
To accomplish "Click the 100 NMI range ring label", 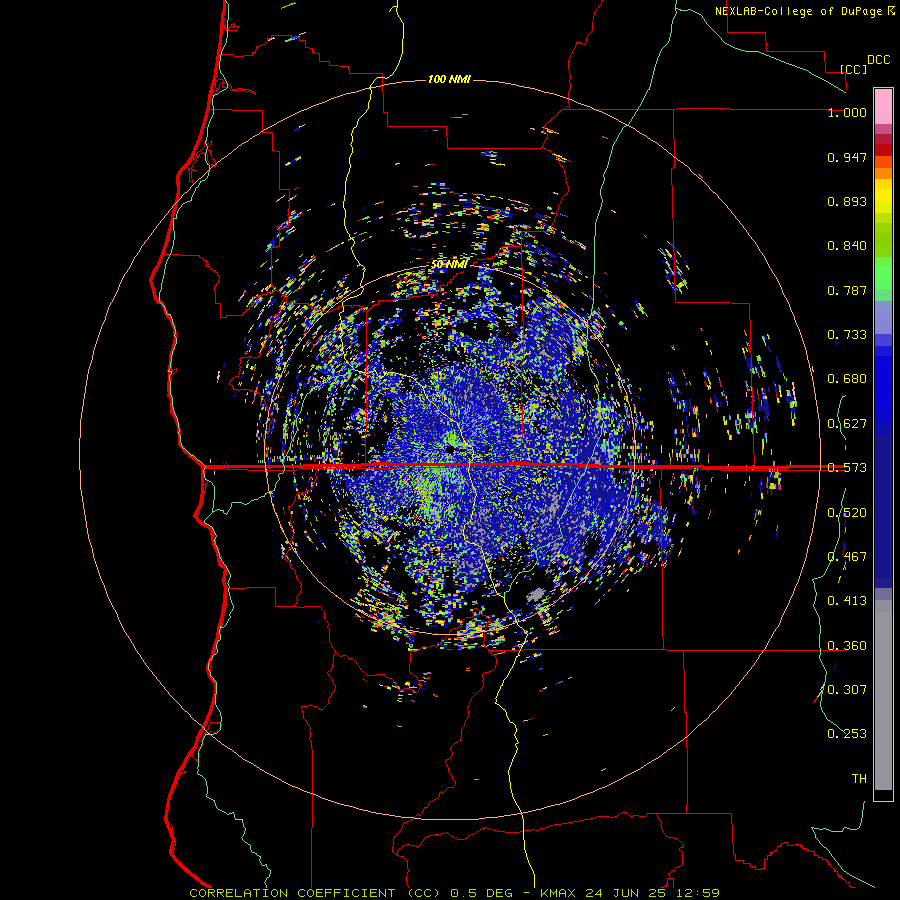I will 449,79.
